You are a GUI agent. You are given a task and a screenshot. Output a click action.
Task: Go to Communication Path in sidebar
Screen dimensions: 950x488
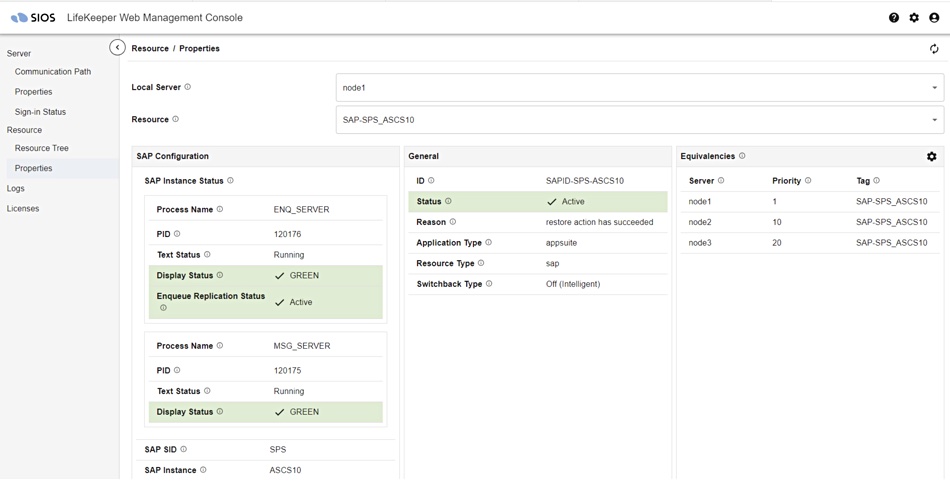[x=53, y=72]
